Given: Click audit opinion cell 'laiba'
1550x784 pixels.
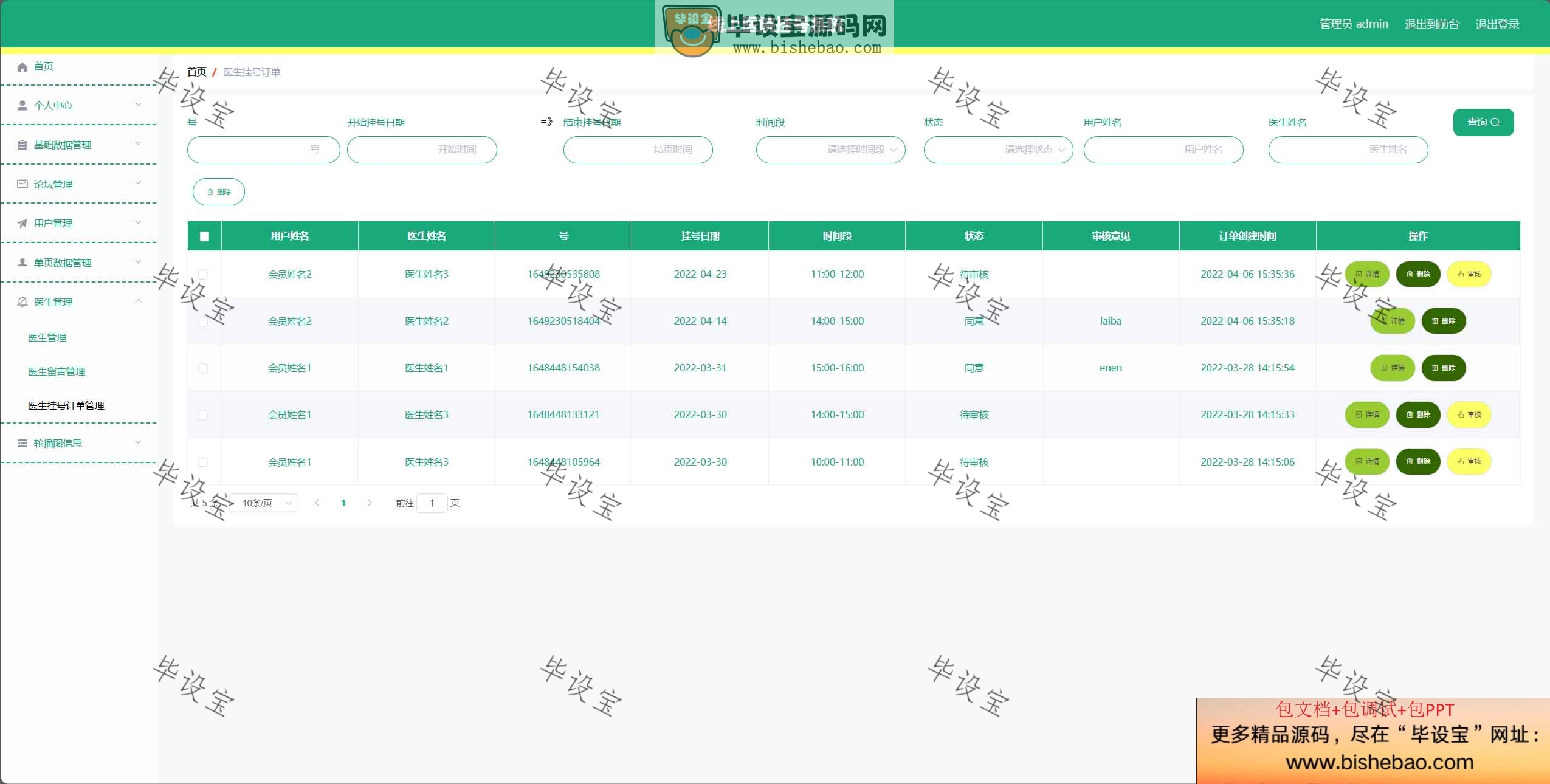Looking at the screenshot, I should point(1111,321).
